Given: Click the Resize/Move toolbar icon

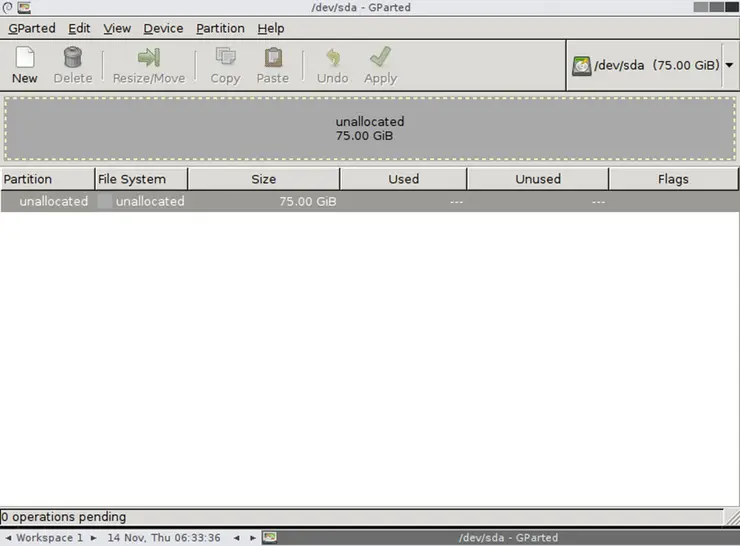Looking at the screenshot, I should click(x=148, y=58).
